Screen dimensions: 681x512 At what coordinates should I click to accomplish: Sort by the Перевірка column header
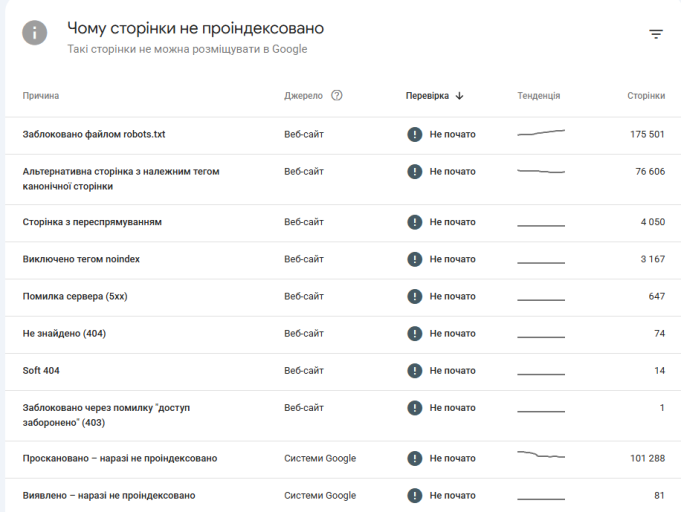tap(427, 96)
